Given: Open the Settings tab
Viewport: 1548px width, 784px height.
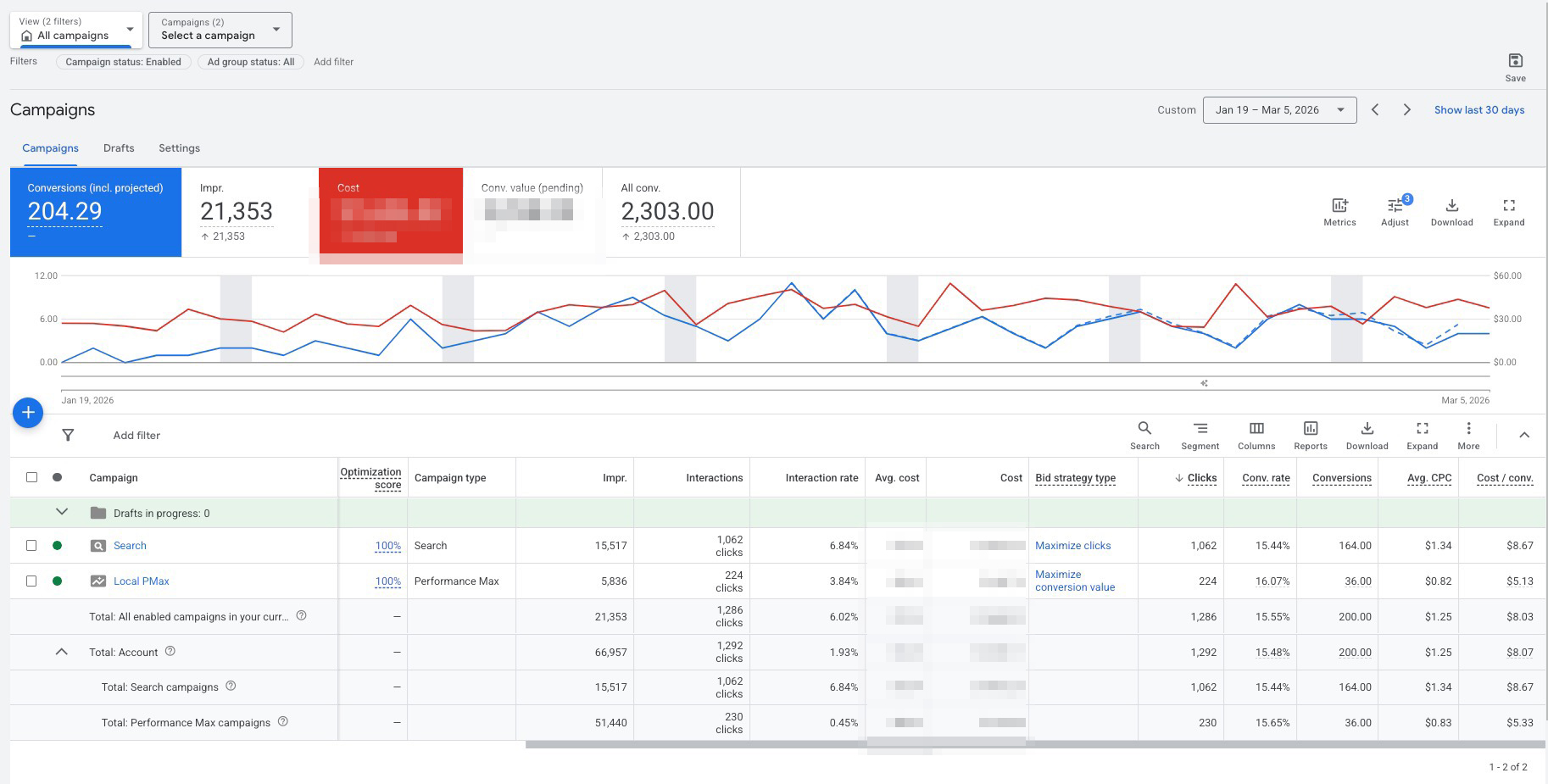Looking at the screenshot, I should click(179, 147).
